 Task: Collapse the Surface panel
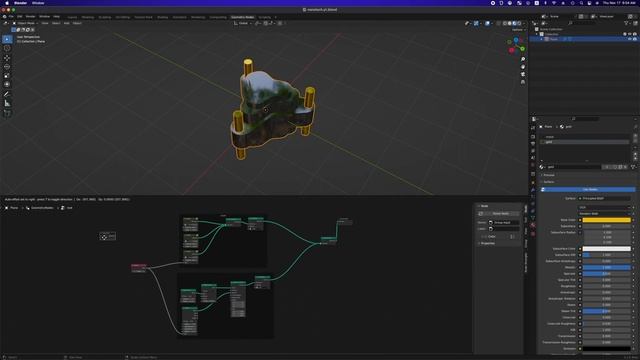point(549,182)
